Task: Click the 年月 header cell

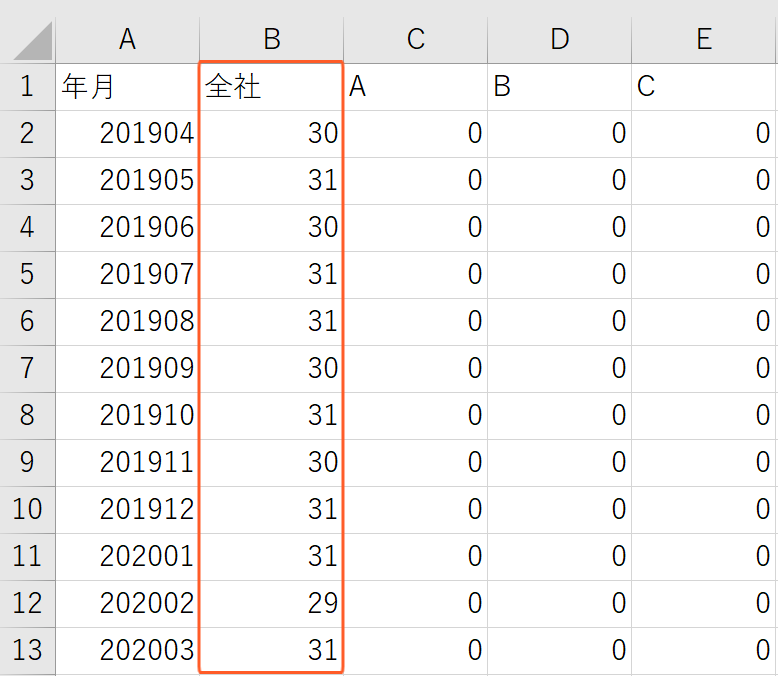Action: pos(128,87)
